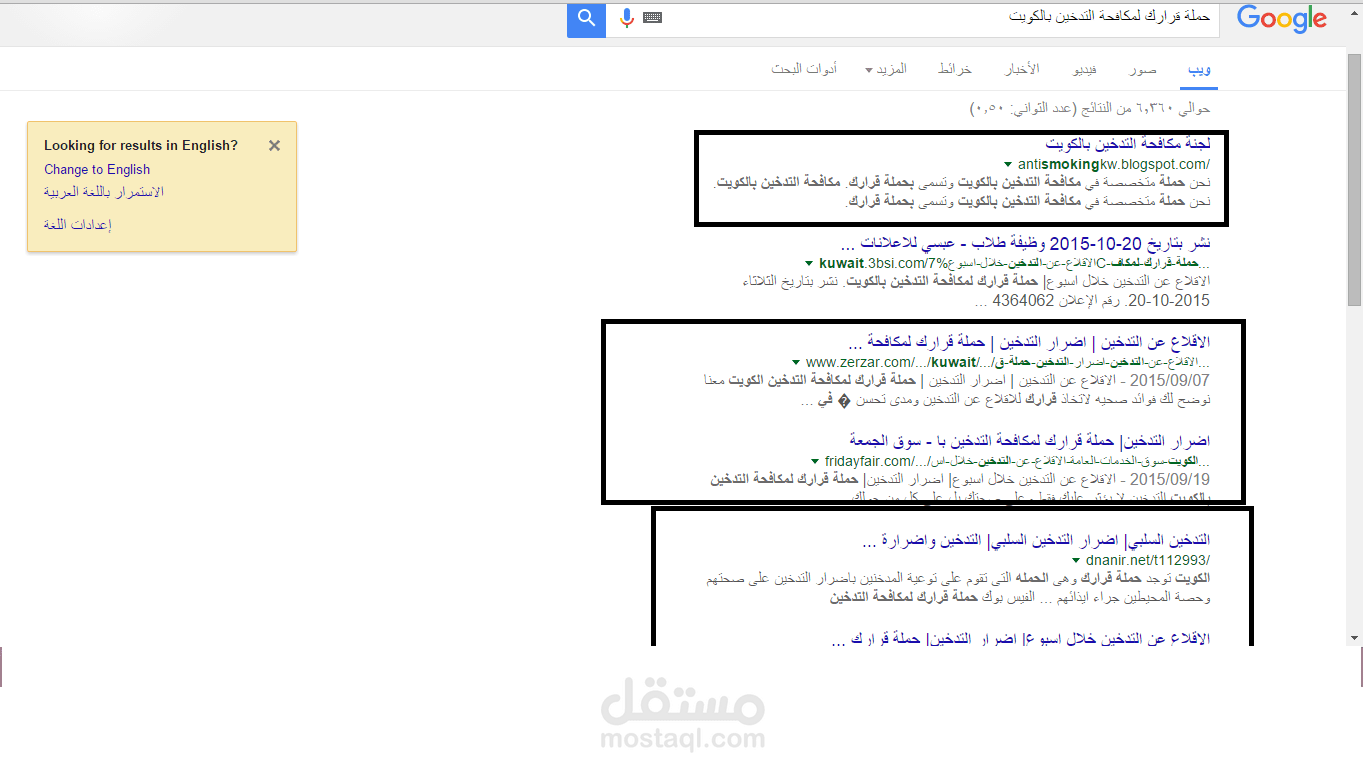Click inside the Google search query field
The width and height of the screenshot is (1366, 768).
pos(940,18)
